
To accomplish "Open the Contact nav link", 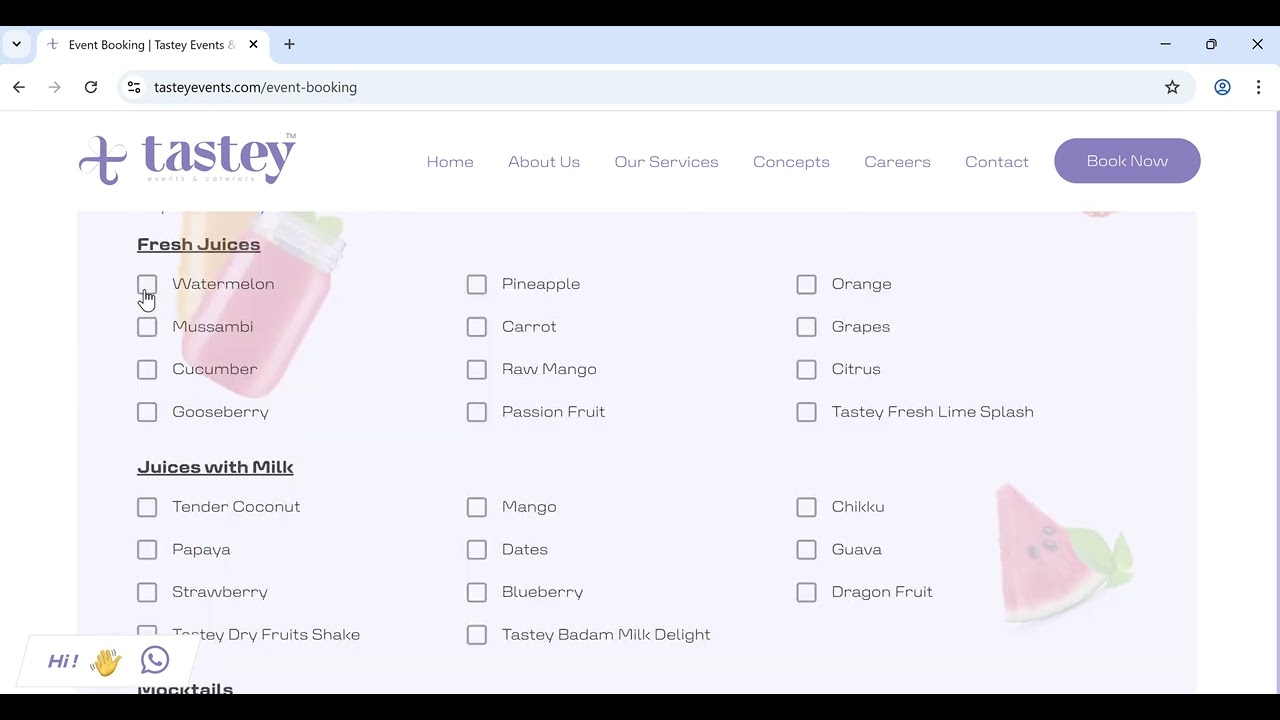I will [x=997, y=162].
